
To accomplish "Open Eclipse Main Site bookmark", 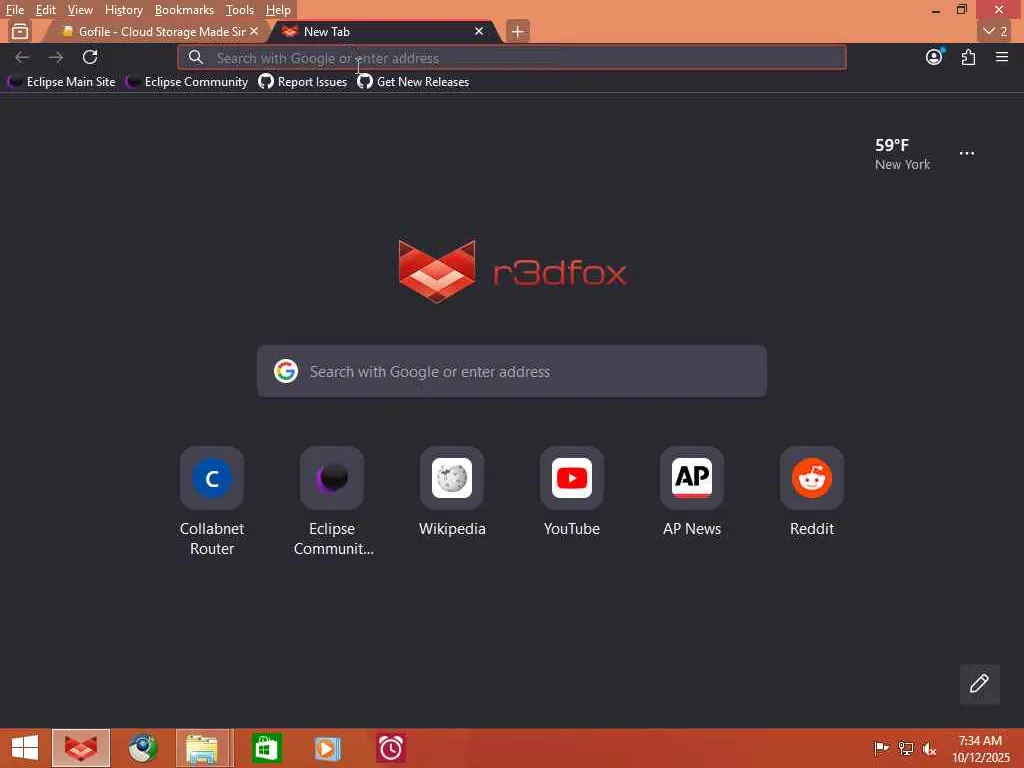I will (61, 82).
